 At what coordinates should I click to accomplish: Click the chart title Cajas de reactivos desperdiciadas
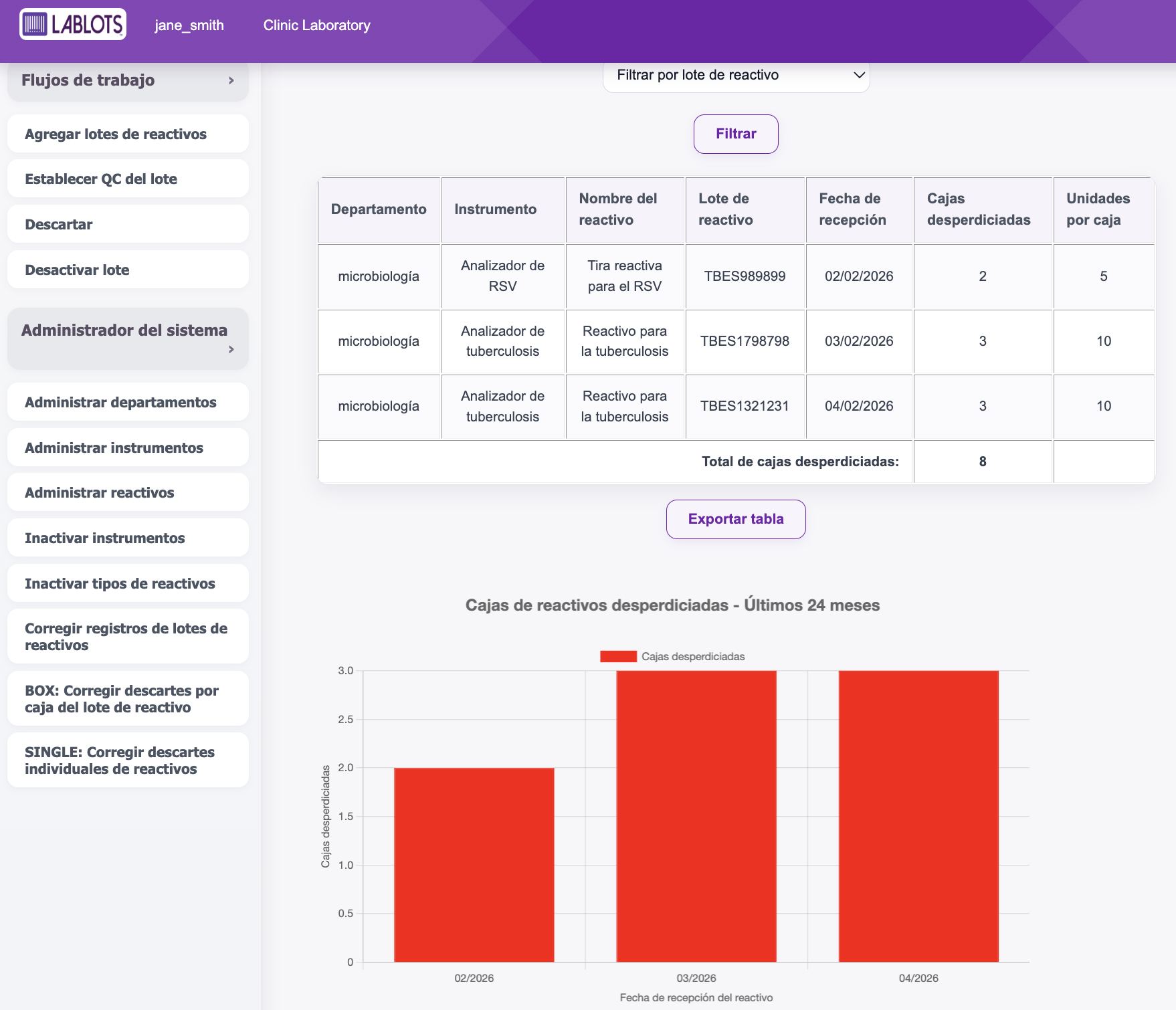[672, 605]
